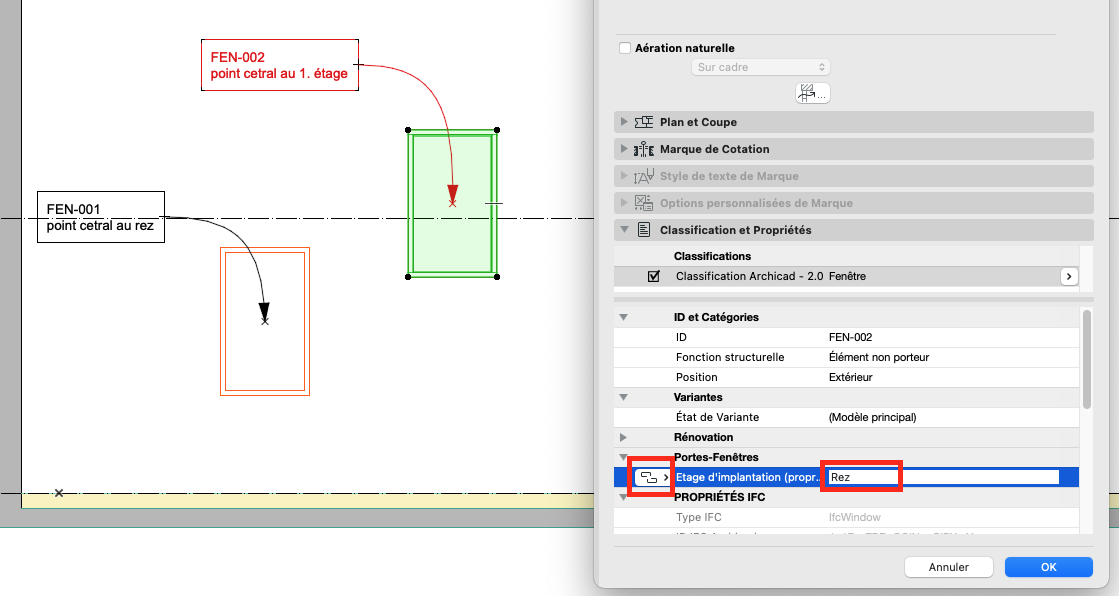Select the Fonction structurelle property label
Image resolution: width=1119 pixels, height=596 pixels.
(729, 357)
